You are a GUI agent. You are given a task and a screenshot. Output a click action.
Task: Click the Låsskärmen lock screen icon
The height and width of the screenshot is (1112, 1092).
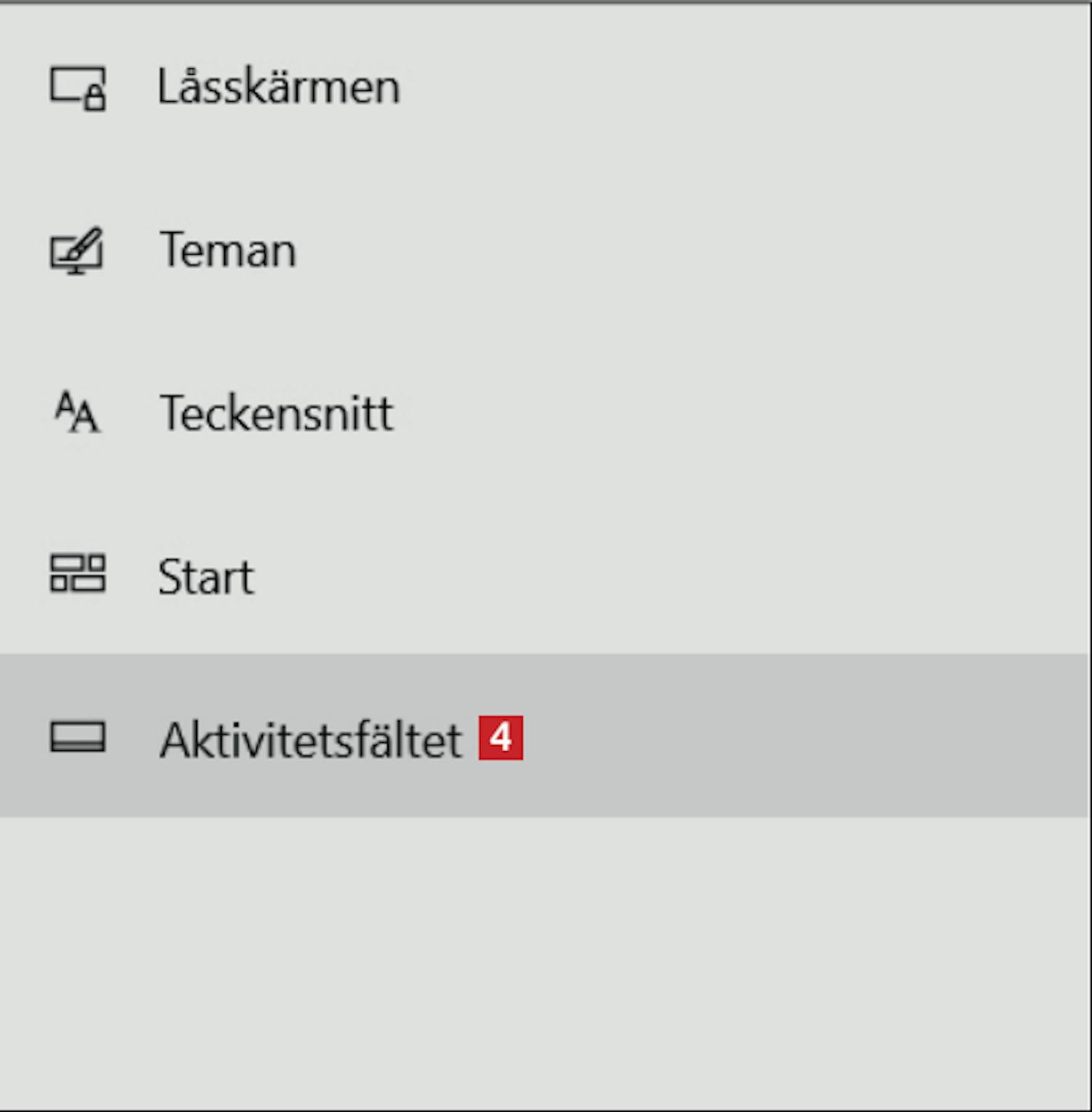[77, 88]
